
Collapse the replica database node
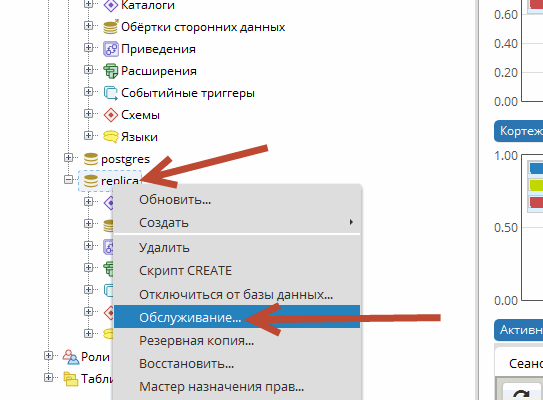[69, 179]
